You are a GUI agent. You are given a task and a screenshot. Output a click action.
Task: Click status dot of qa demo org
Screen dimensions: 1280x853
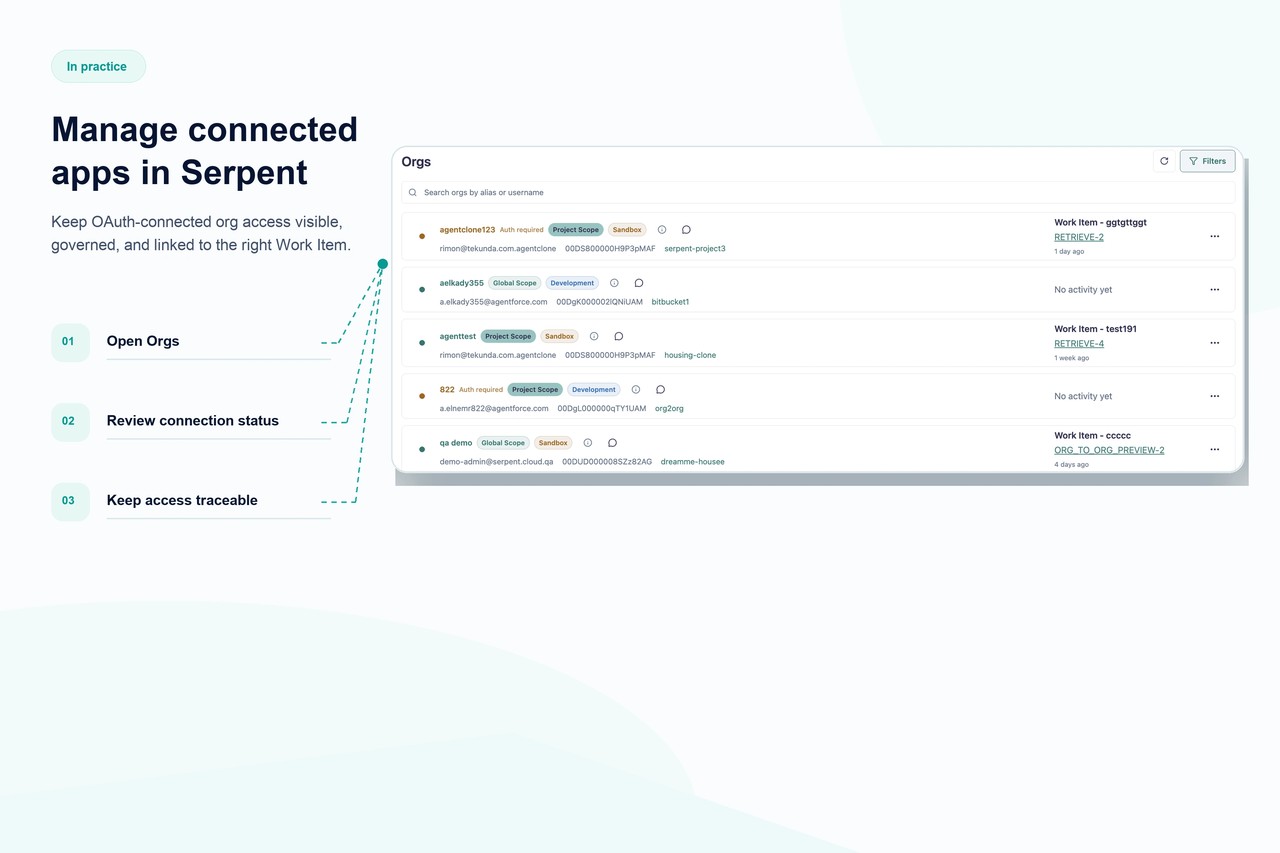coord(422,450)
